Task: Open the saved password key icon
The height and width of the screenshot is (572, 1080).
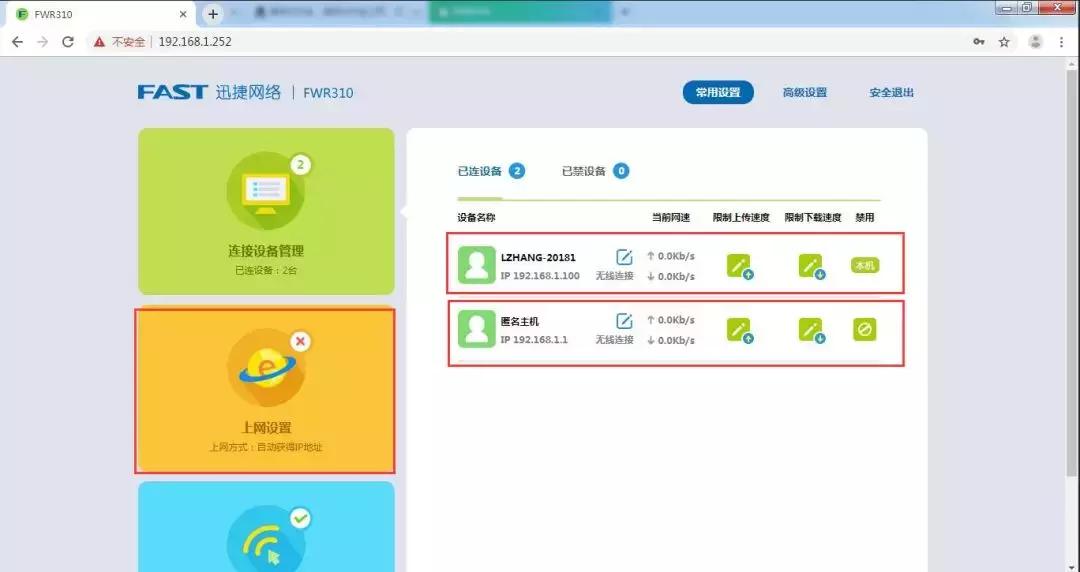Action: pyautogui.click(x=979, y=42)
